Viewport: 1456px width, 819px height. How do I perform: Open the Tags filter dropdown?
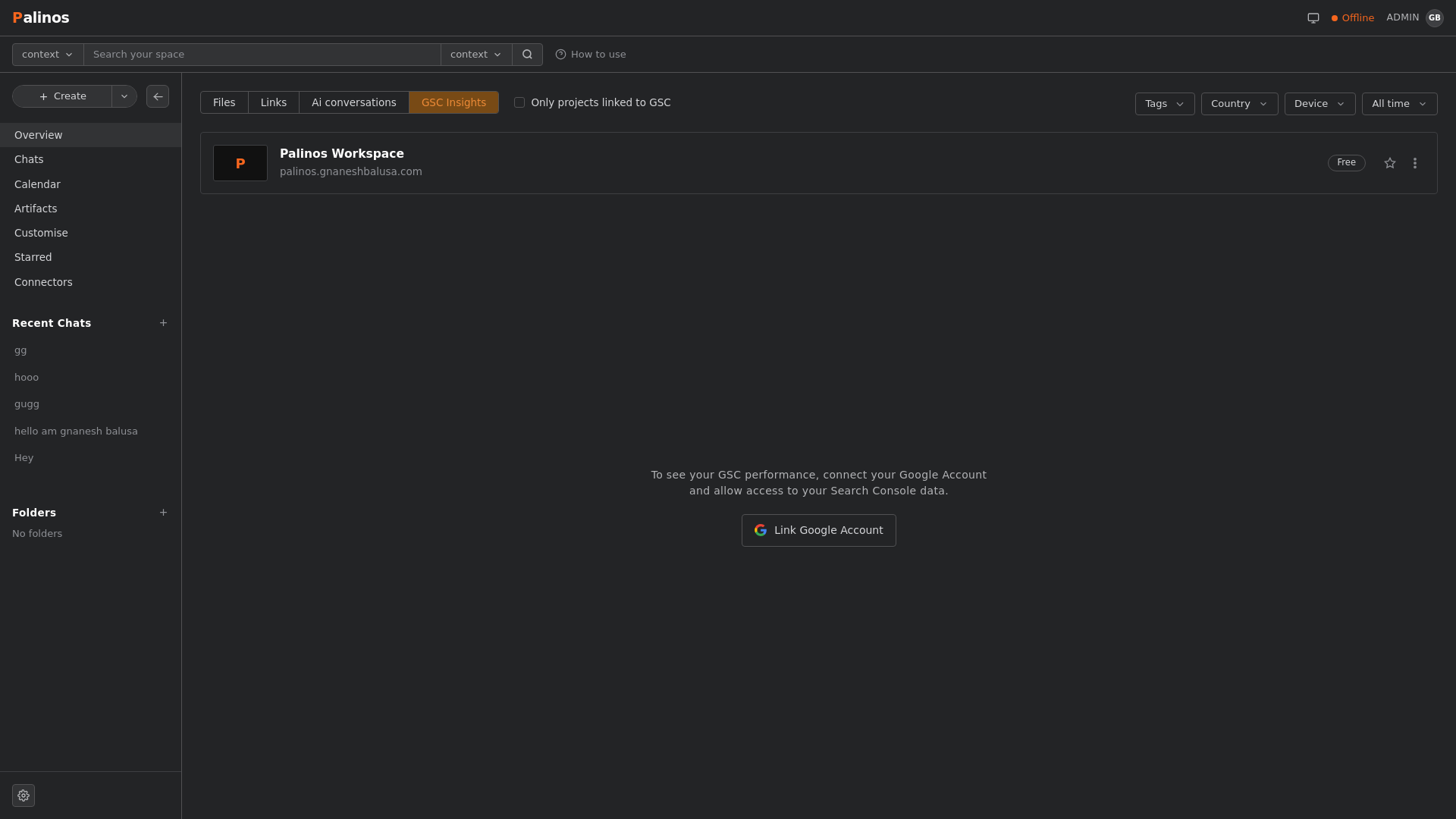pos(1165,104)
